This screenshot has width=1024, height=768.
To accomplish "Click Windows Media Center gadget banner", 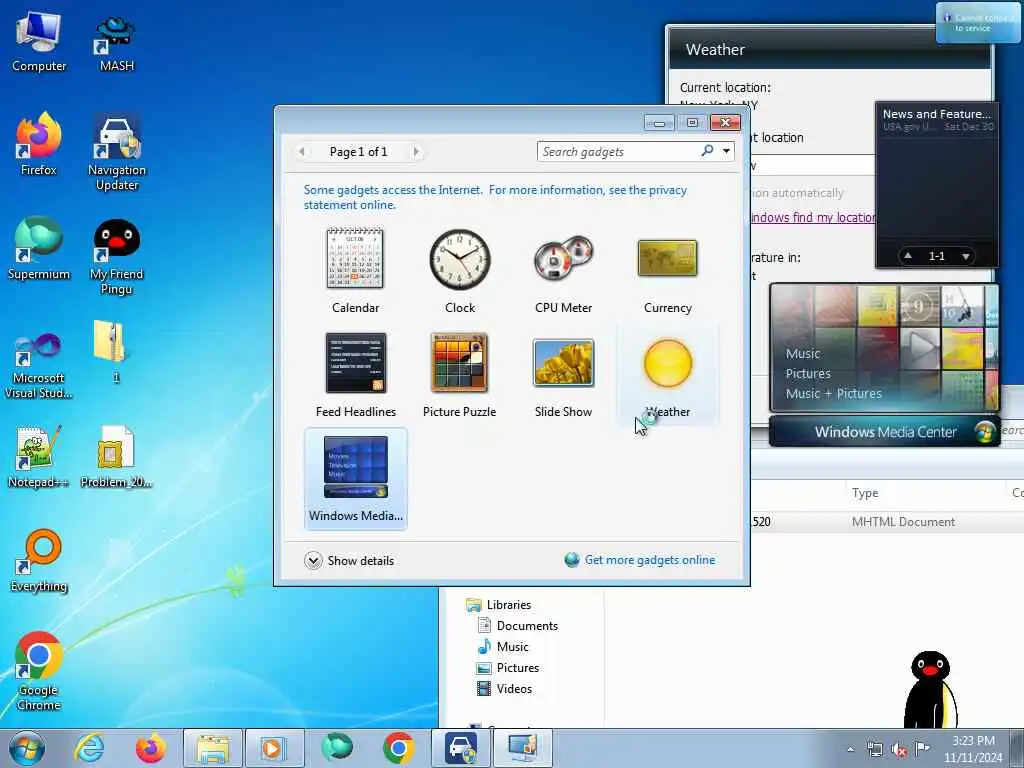I will pos(884,432).
